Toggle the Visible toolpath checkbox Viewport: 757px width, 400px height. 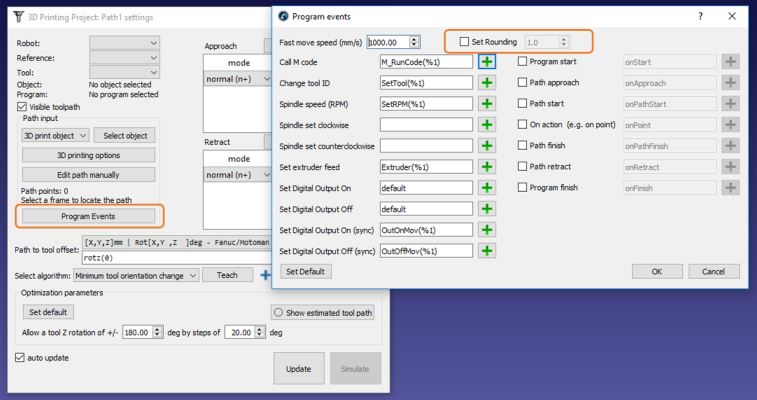click(22, 107)
